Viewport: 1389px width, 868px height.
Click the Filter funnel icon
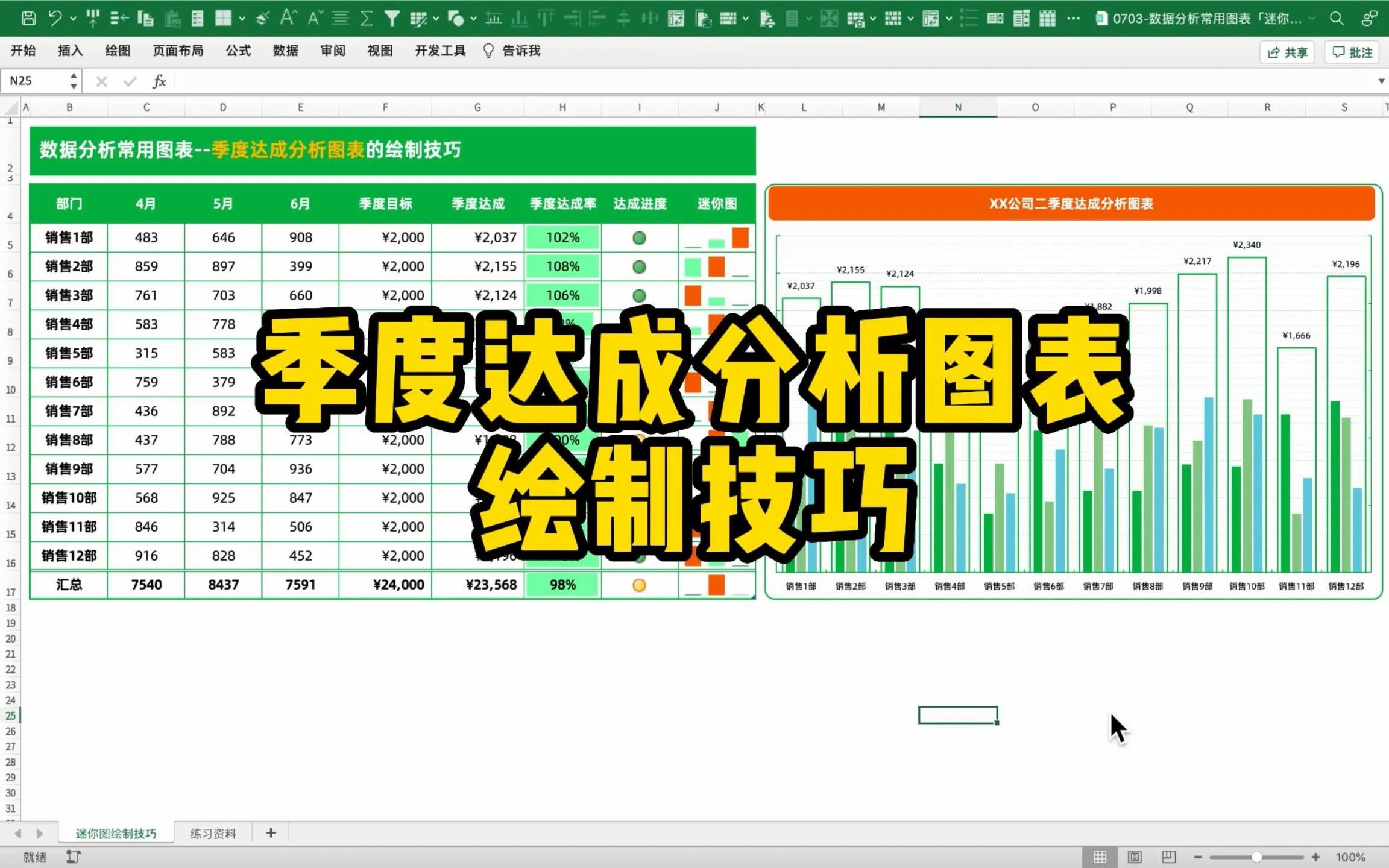coord(392,18)
